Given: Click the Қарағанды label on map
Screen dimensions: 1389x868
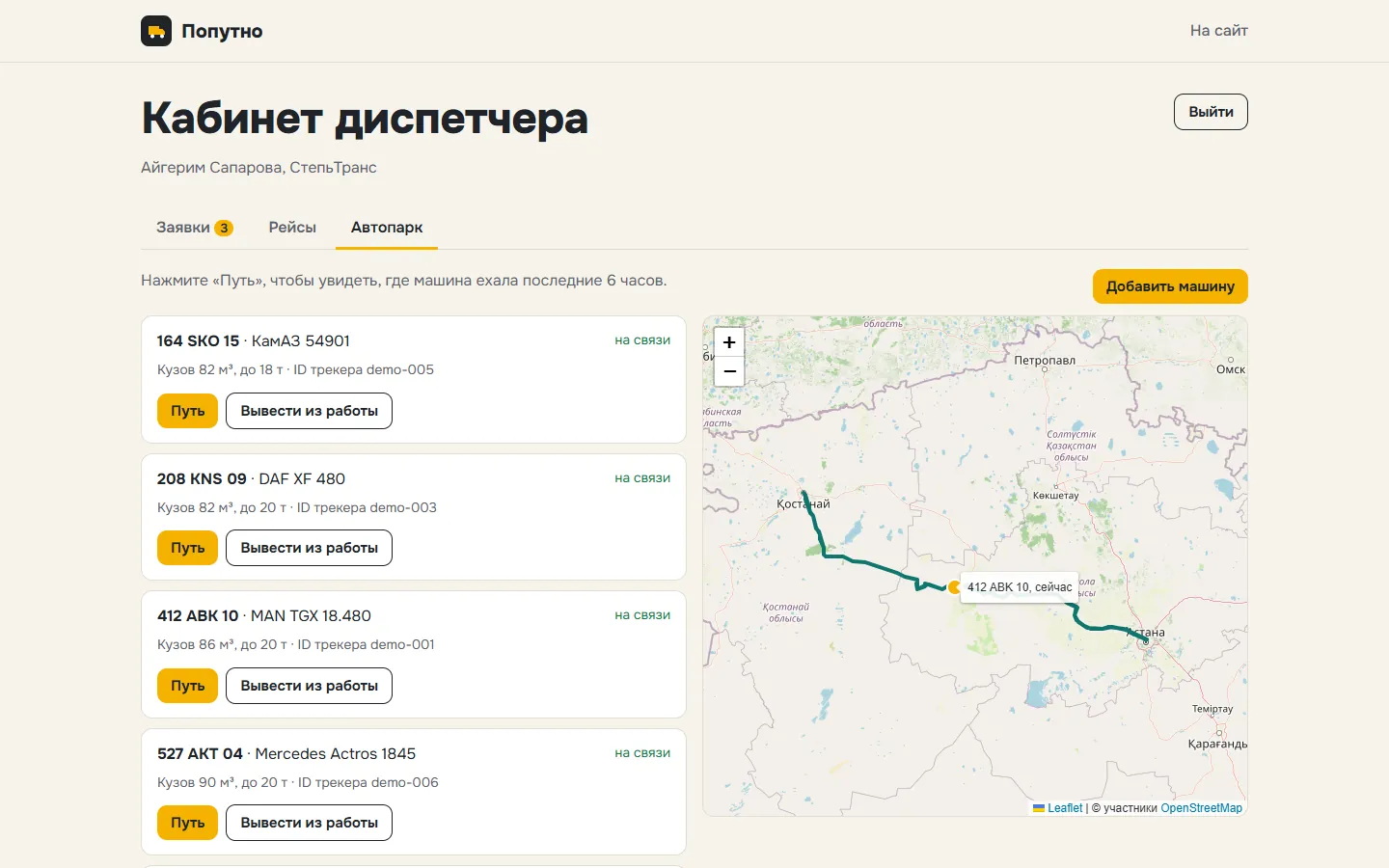Looking at the screenshot, I should [x=1217, y=744].
